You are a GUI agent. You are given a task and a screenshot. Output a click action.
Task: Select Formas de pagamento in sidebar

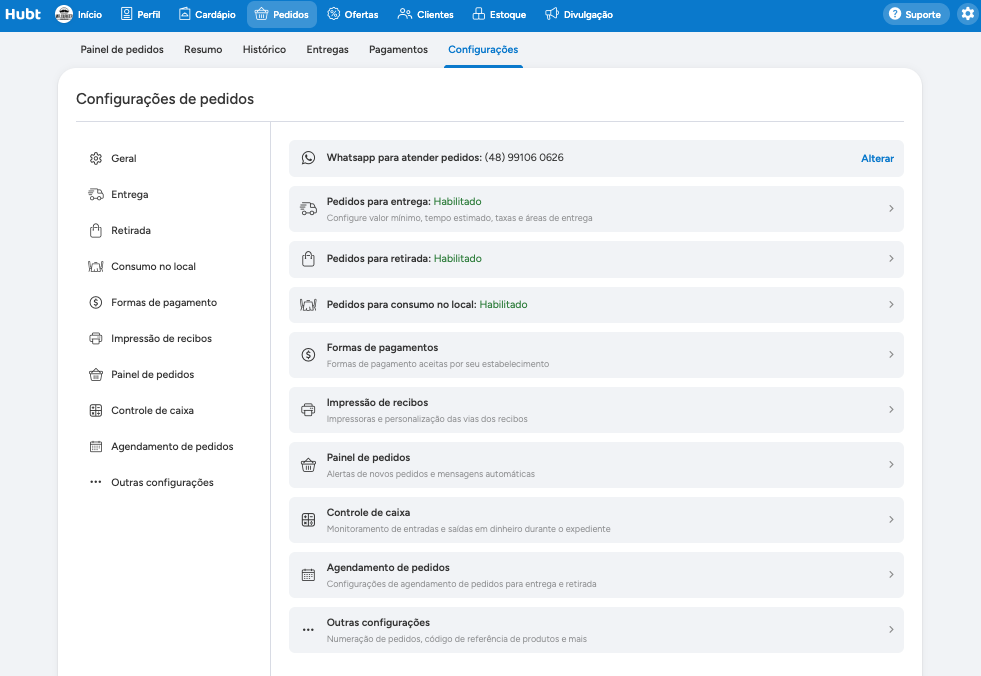164,302
